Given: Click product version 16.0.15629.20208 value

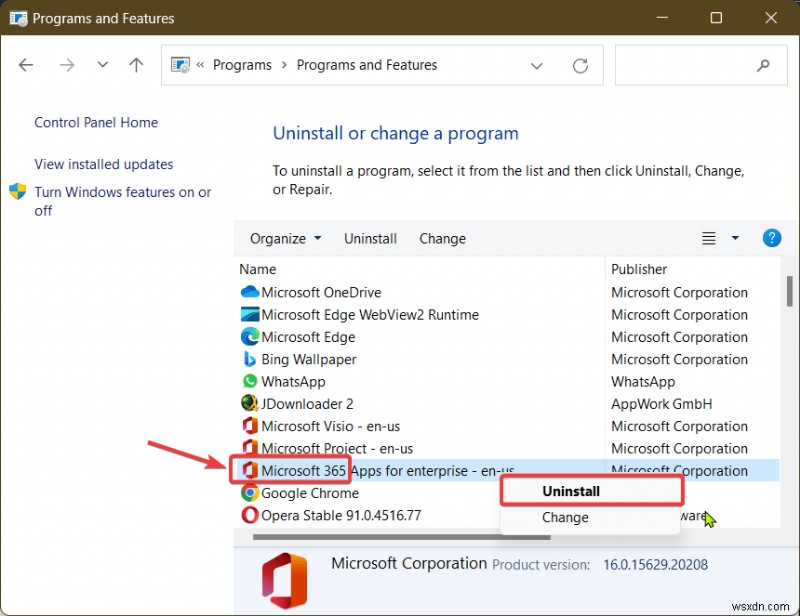Looking at the screenshot, I should point(655,565).
